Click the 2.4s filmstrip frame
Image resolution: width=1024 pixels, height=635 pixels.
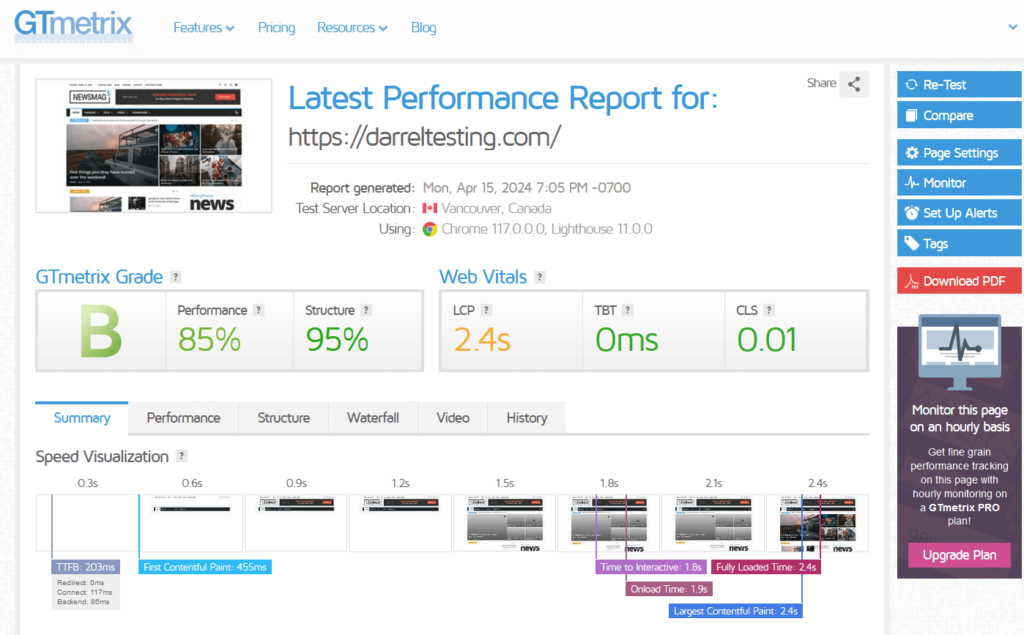[x=817, y=523]
